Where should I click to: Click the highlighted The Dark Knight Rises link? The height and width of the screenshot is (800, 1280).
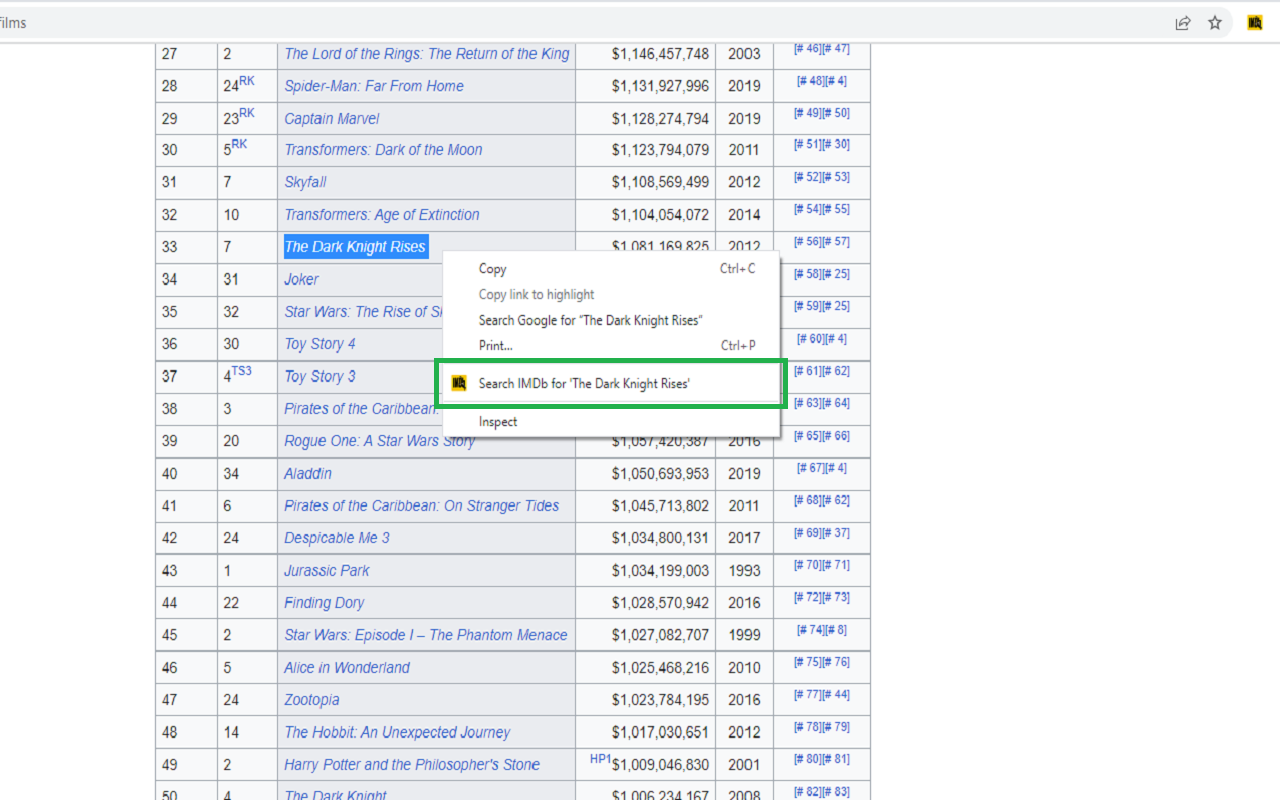tap(355, 247)
